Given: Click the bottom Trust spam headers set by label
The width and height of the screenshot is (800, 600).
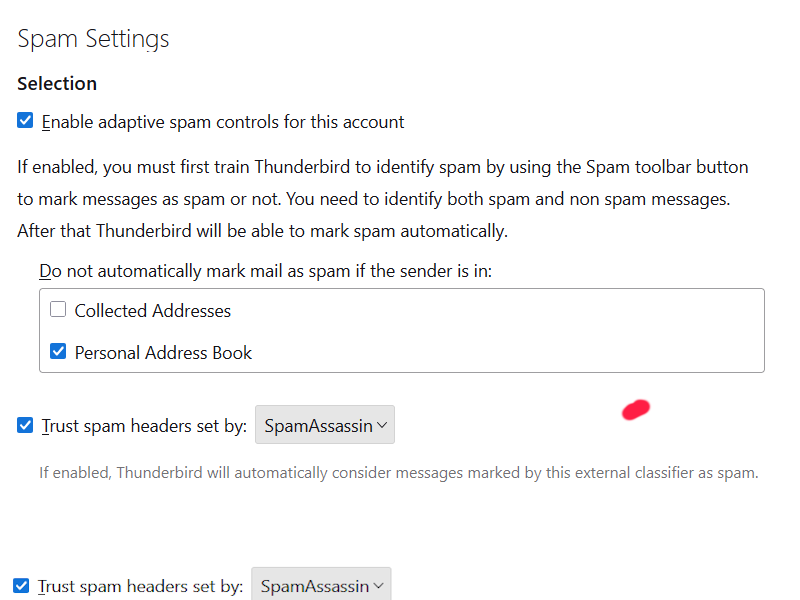Looking at the screenshot, I should pyautogui.click(x=140, y=586).
